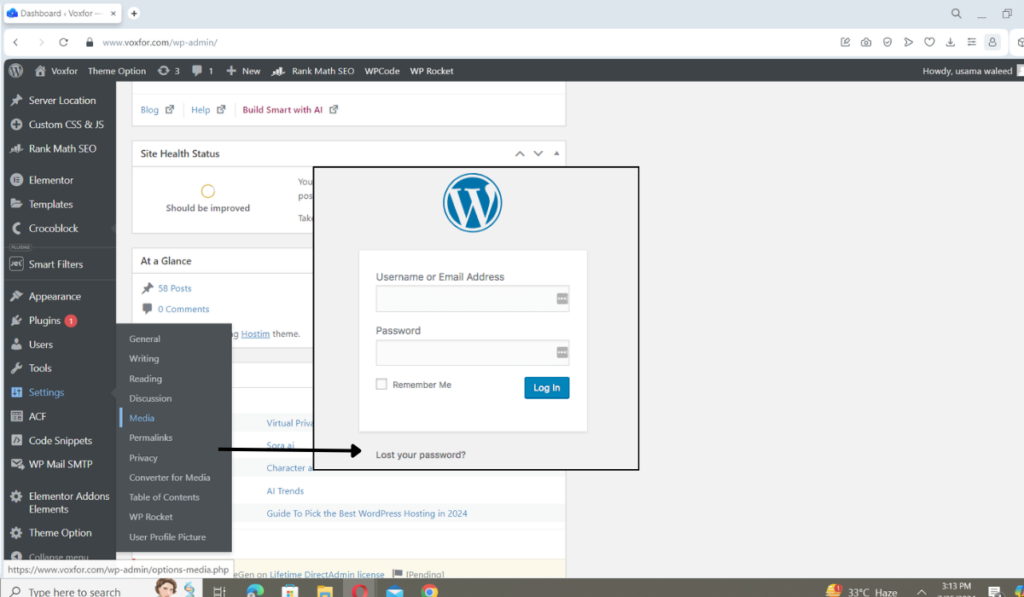
Task: Move Site Health Status widget up
Action: pos(519,154)
